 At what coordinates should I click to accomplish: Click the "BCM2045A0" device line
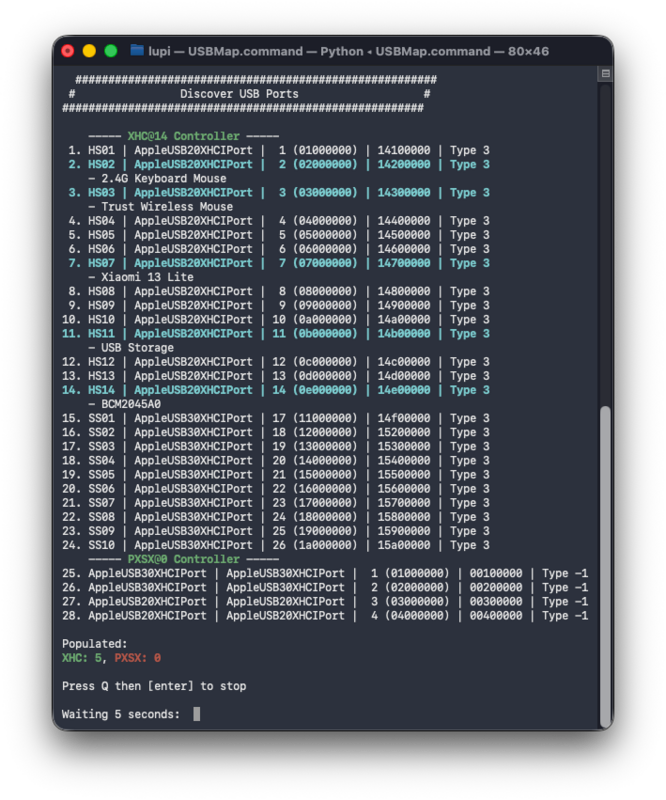pos(131,404)
